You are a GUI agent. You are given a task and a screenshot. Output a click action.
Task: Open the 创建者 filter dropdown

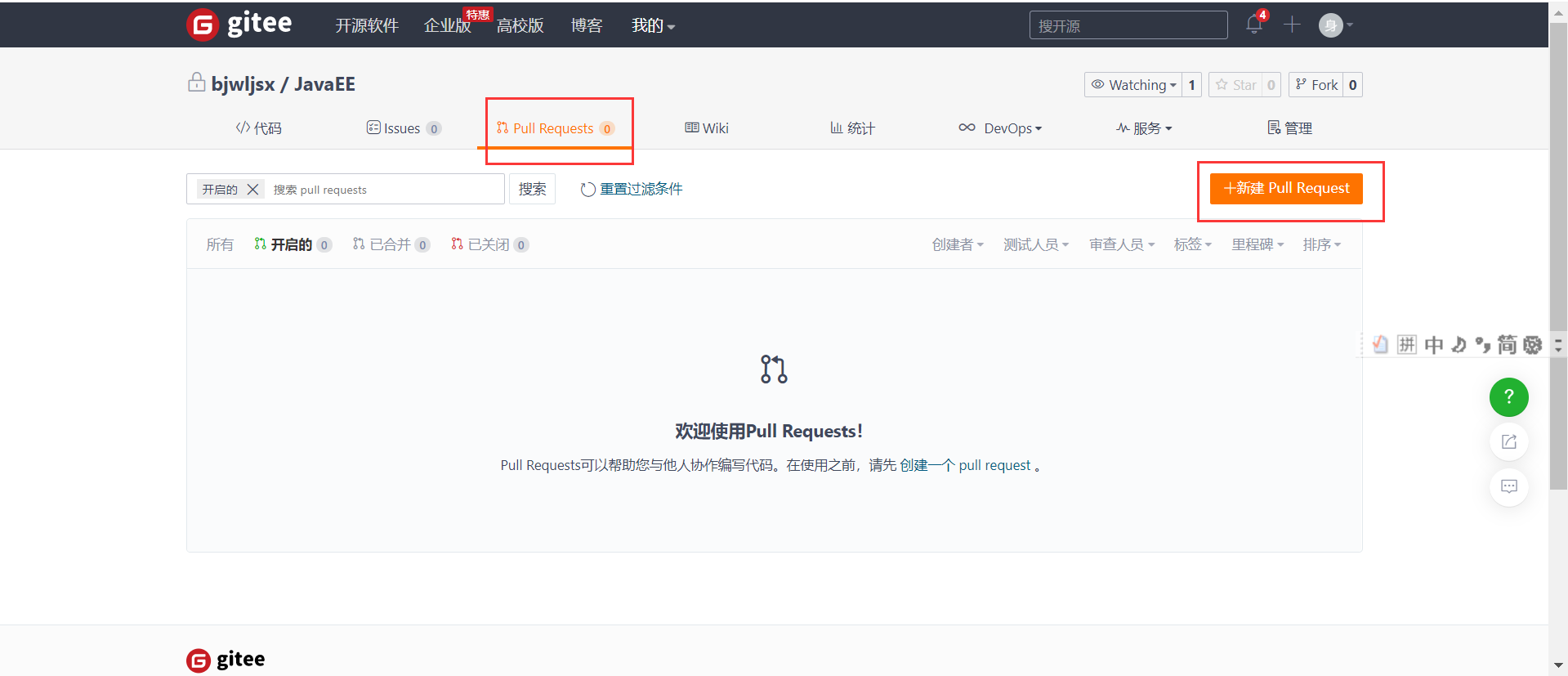coord(958,244)
